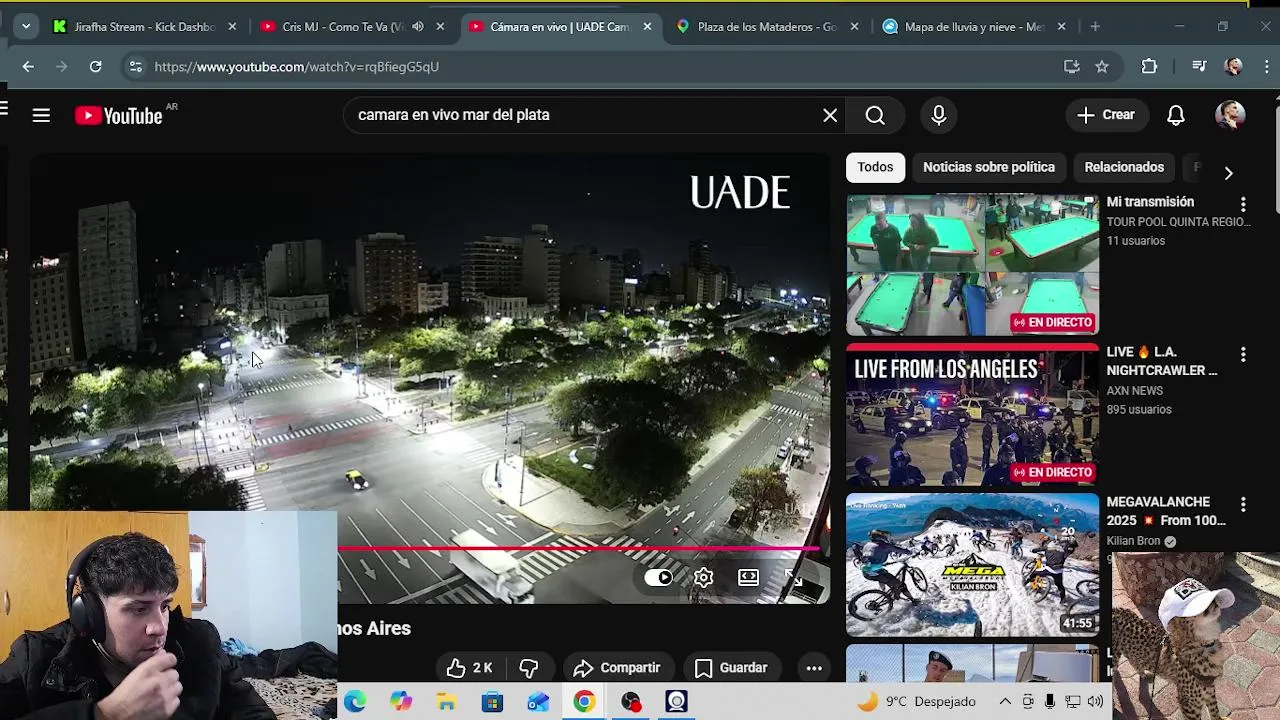1280x720 pixels.
Task: Go to YouTube home via logo
Action: click(119, 116)
